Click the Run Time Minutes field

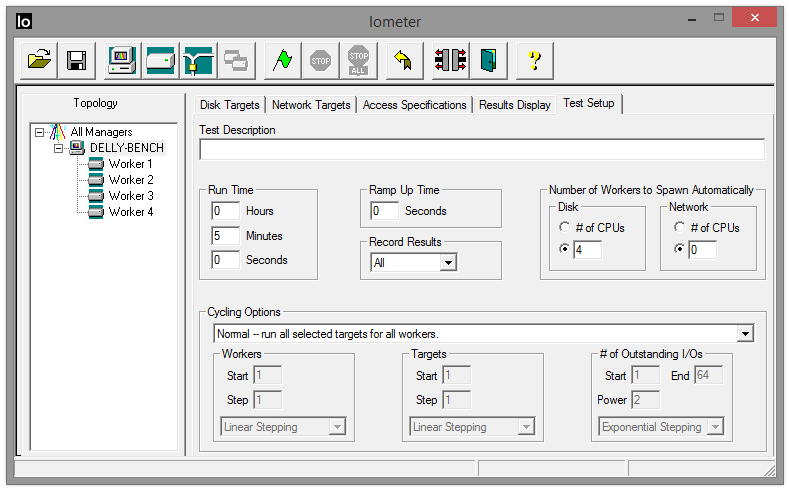tap(225, 235)
